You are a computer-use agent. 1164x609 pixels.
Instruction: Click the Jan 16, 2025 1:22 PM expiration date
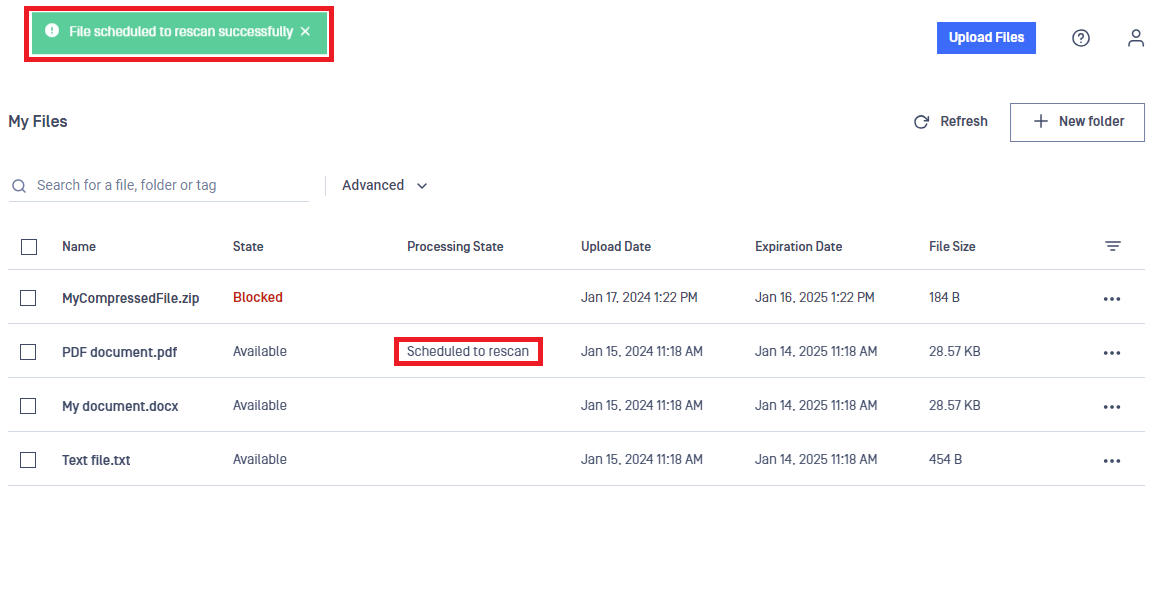point(814,298)
